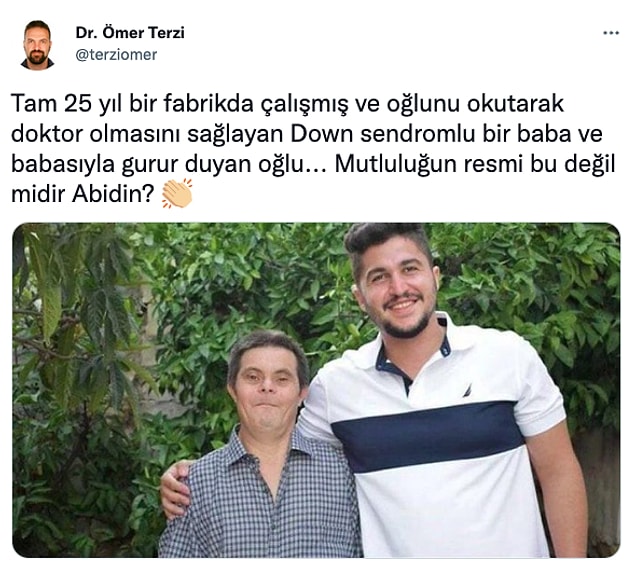635x570 pixels.
Task: Open the tweet's three-dot more options menu
Action: point(611,33)
